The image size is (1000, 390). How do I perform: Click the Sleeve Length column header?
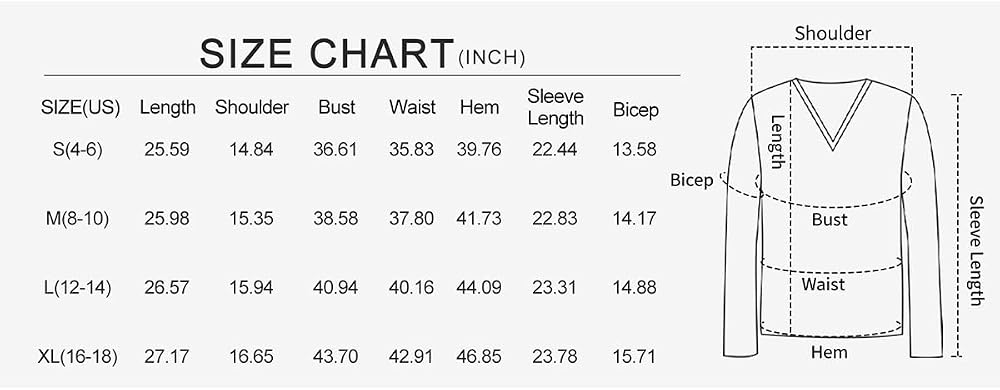(x=555, y=108)
